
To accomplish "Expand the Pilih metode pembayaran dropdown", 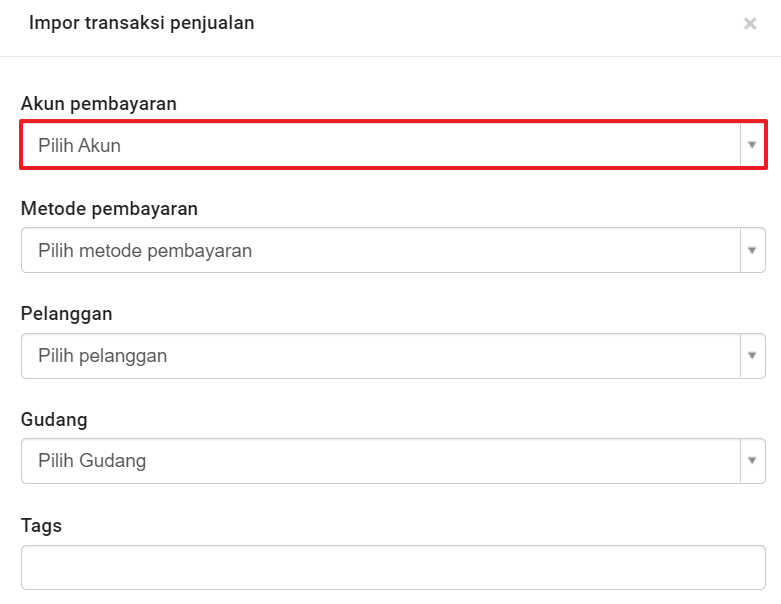I will [380, 251].
